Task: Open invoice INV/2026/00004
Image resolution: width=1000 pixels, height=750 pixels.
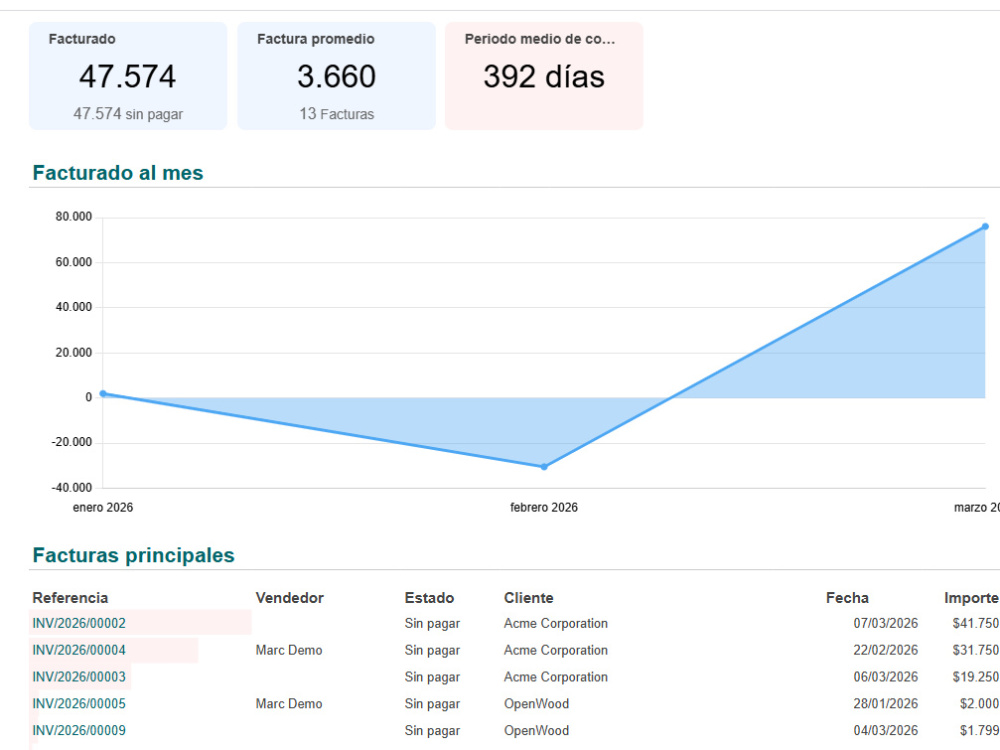Action: point(79,650)
